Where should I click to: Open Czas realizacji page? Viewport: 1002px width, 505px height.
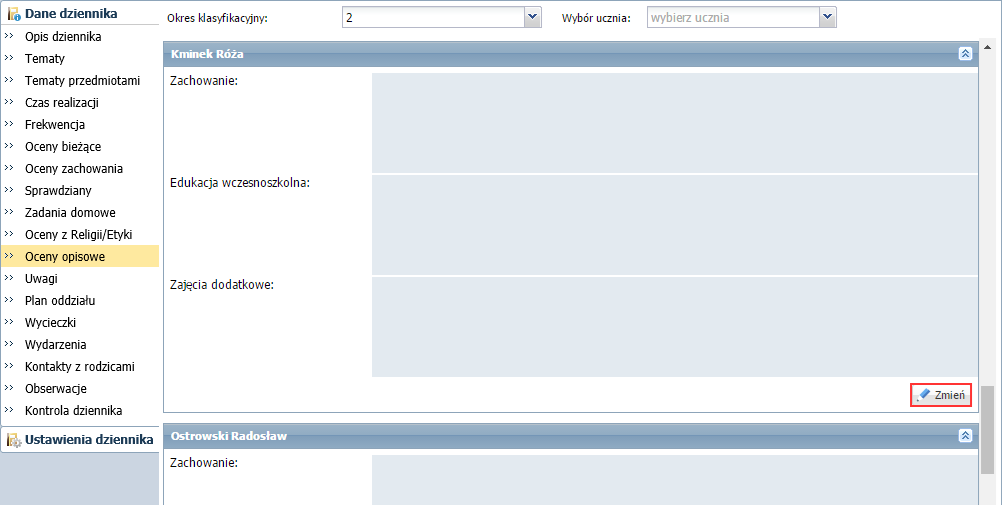pos(61,102)
